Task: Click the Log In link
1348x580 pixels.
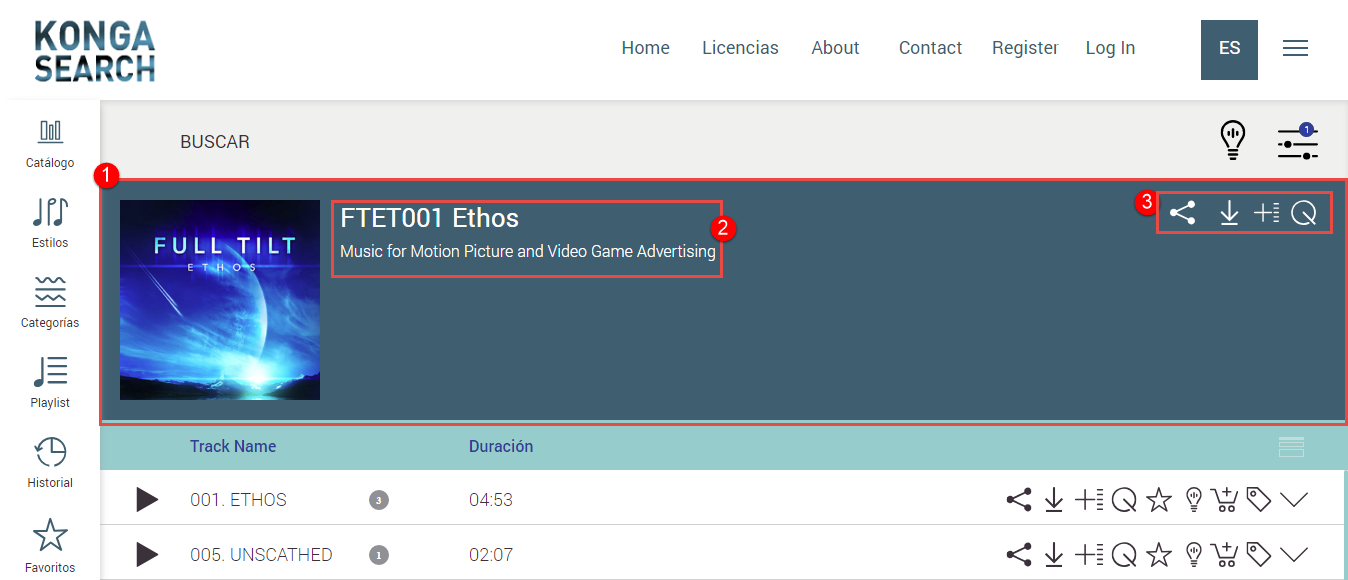Action: (1110, 48)
